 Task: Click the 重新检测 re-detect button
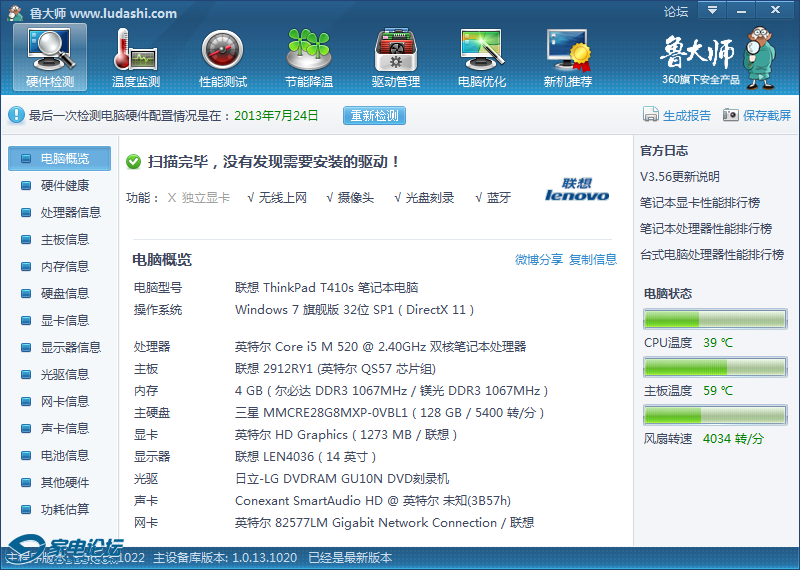click(374, 115)
